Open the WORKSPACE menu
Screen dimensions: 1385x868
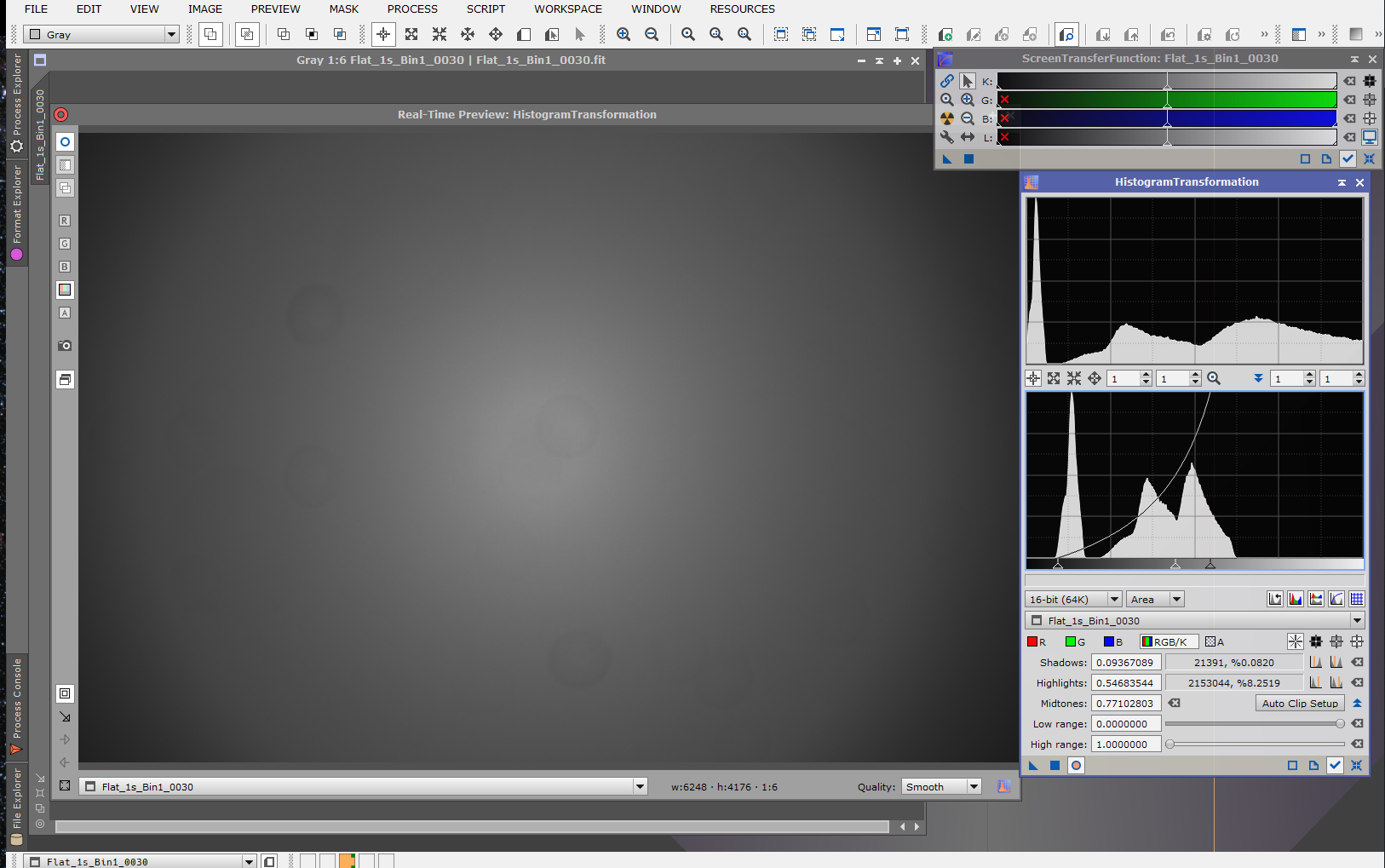(x=568, y=9)
